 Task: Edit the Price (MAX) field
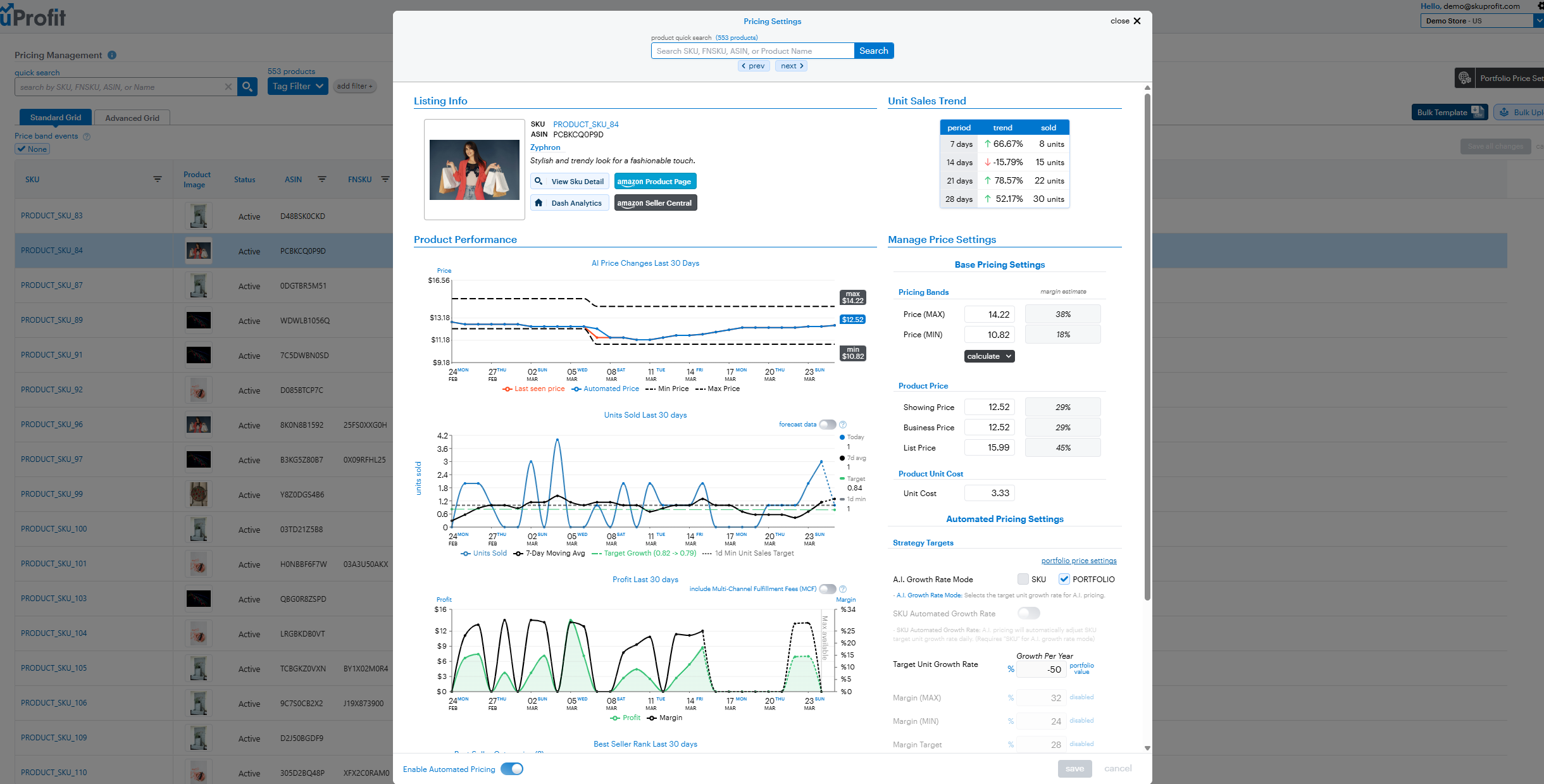[990, 314]
